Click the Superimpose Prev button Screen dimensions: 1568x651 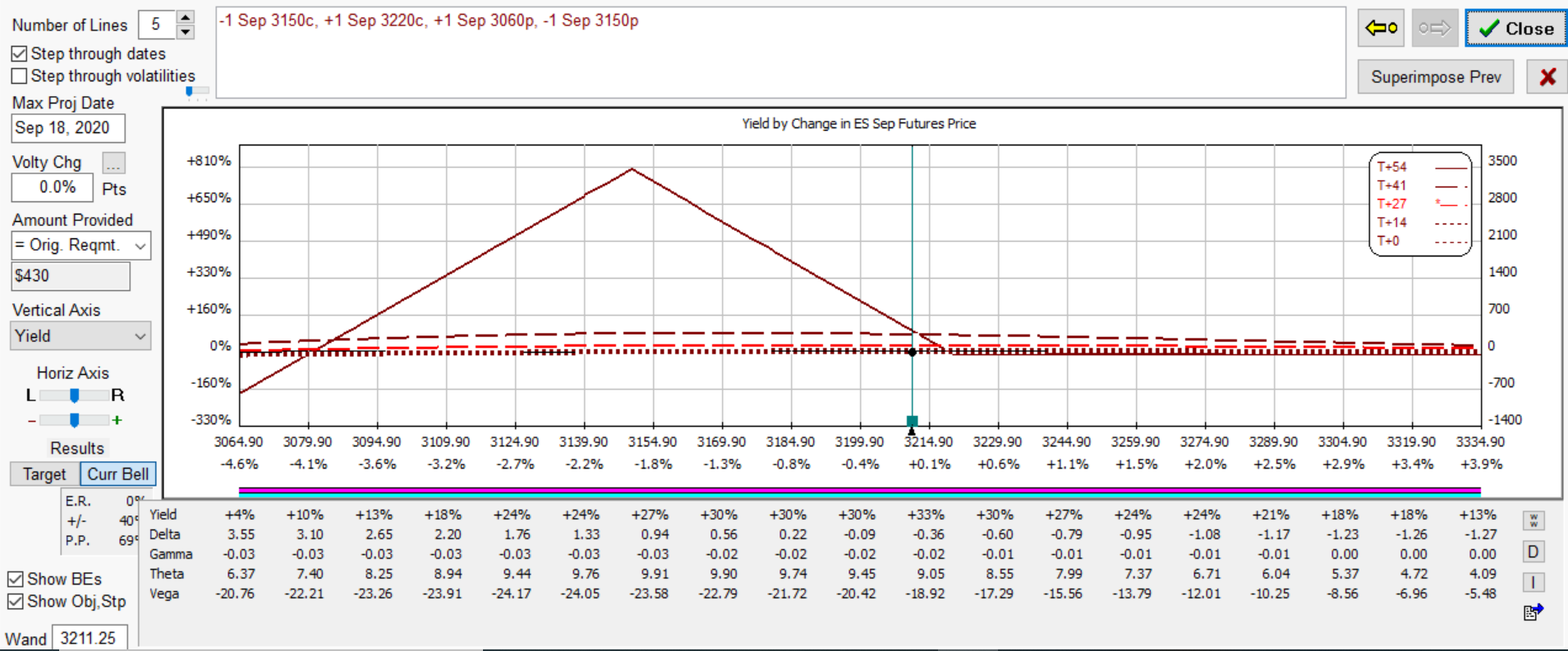click(x=1436, y=77)
